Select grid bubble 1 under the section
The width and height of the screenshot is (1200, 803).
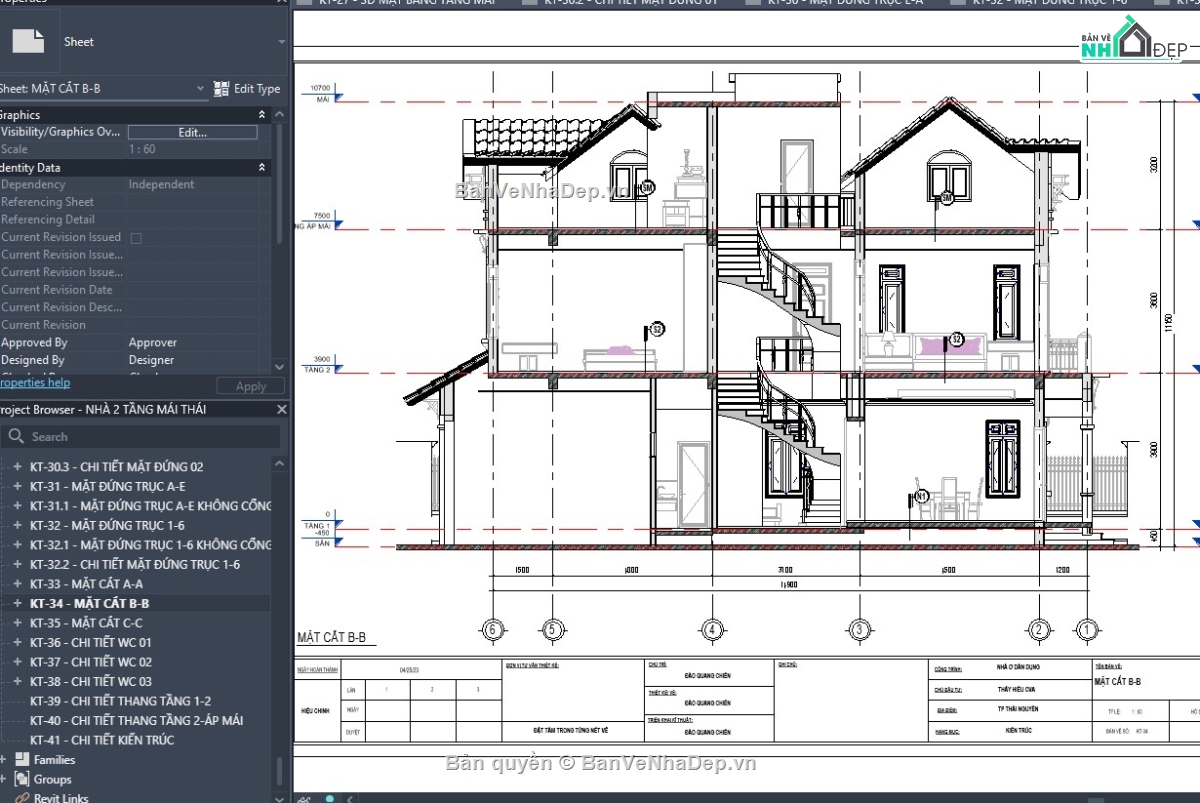[x=1087, y=630]
